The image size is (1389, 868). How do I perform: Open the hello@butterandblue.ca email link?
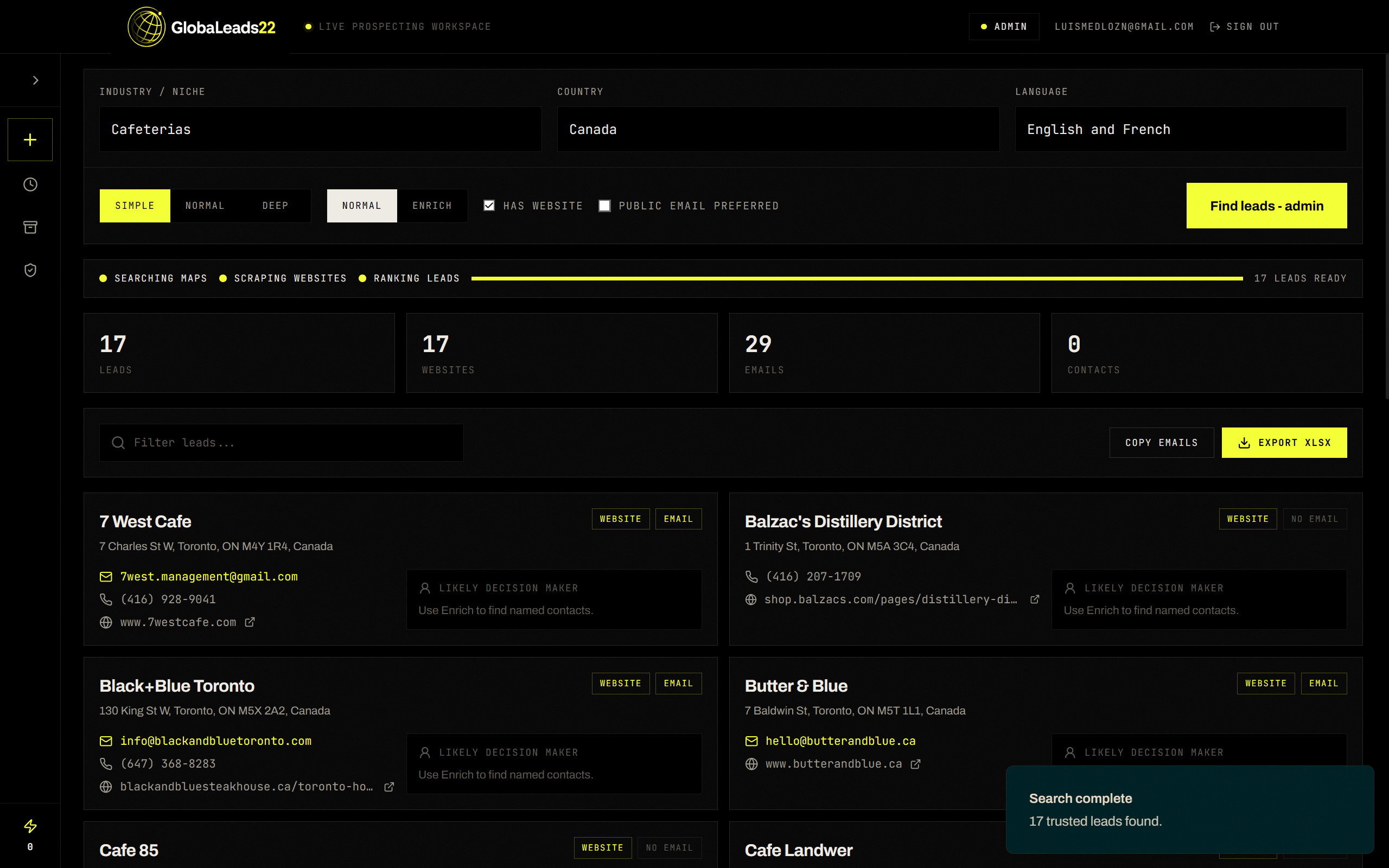click(840, 741)
